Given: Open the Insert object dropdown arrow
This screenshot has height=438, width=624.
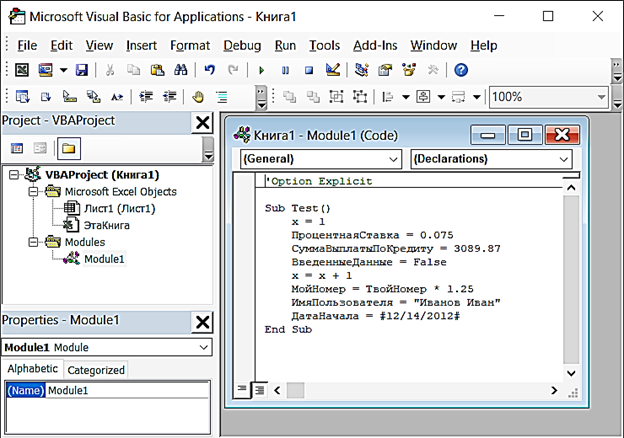Looking at the screenshot, I should [63, 70].
